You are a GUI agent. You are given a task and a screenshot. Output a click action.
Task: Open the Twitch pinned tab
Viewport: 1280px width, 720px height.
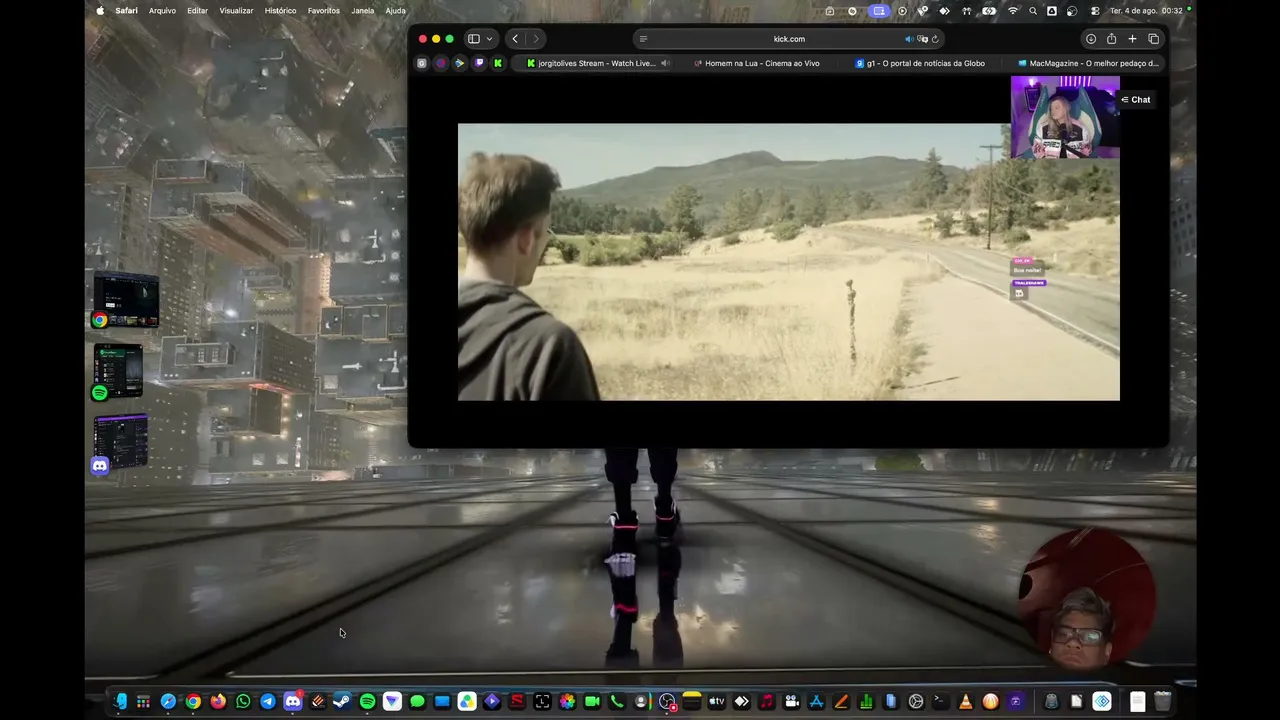(x=479, y=63)
